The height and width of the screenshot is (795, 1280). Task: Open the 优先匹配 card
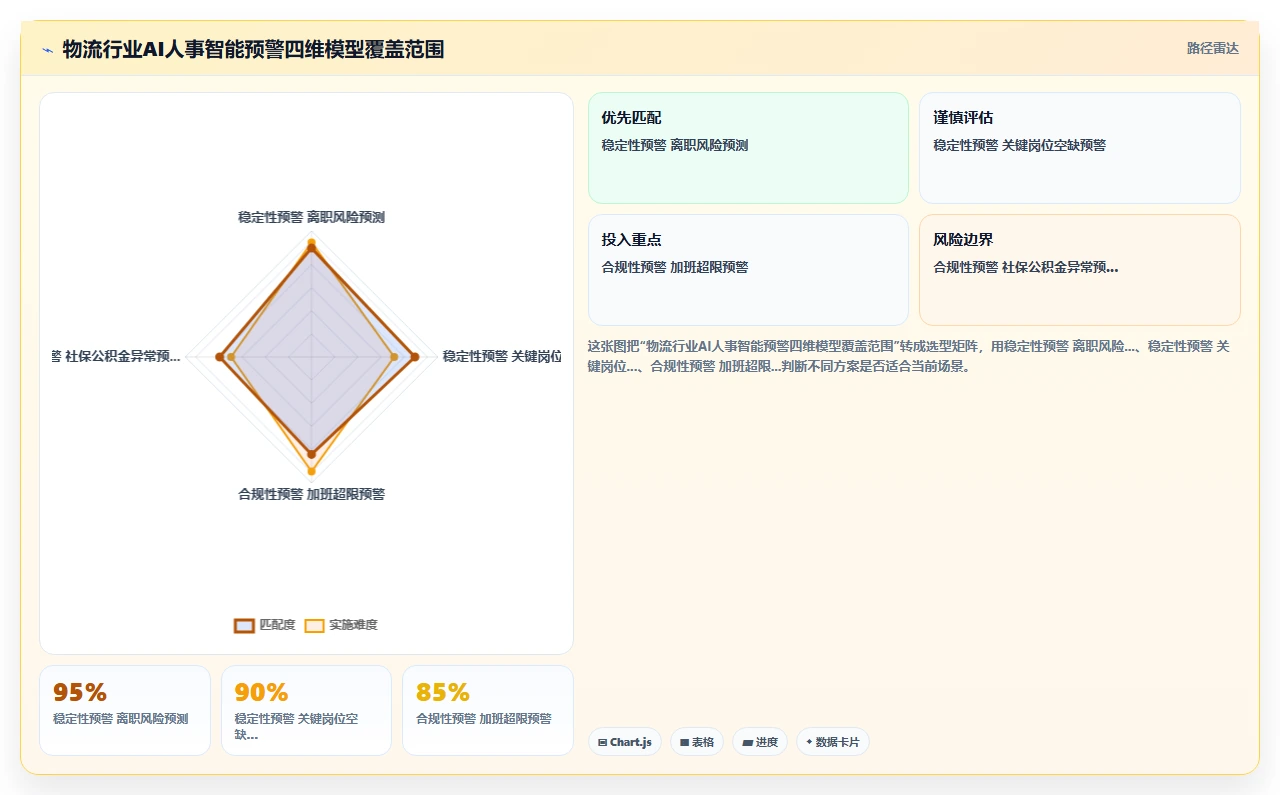(748, 148)
